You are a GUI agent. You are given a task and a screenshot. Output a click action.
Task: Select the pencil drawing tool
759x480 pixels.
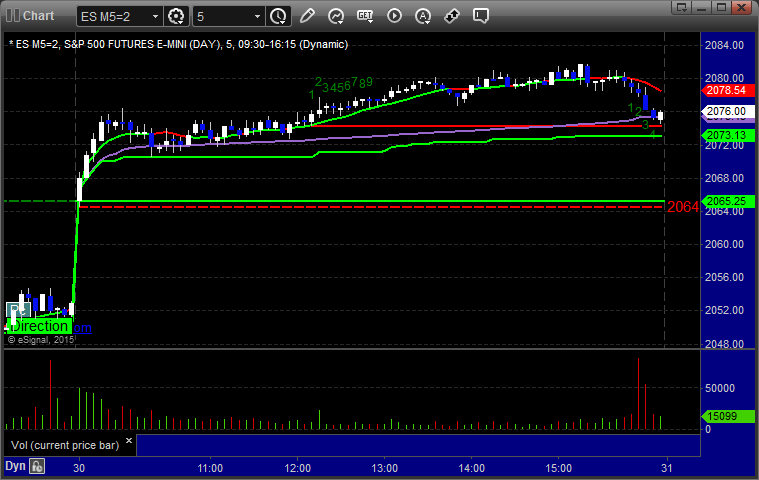tap(307, 16)
